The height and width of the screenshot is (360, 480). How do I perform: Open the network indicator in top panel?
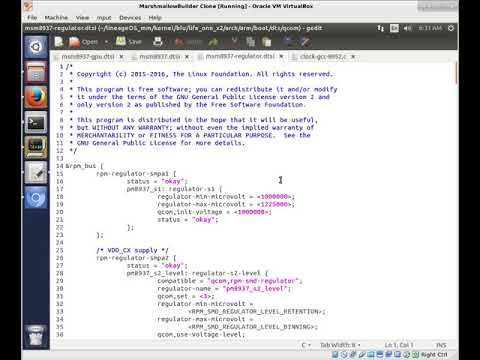[380, 28]
